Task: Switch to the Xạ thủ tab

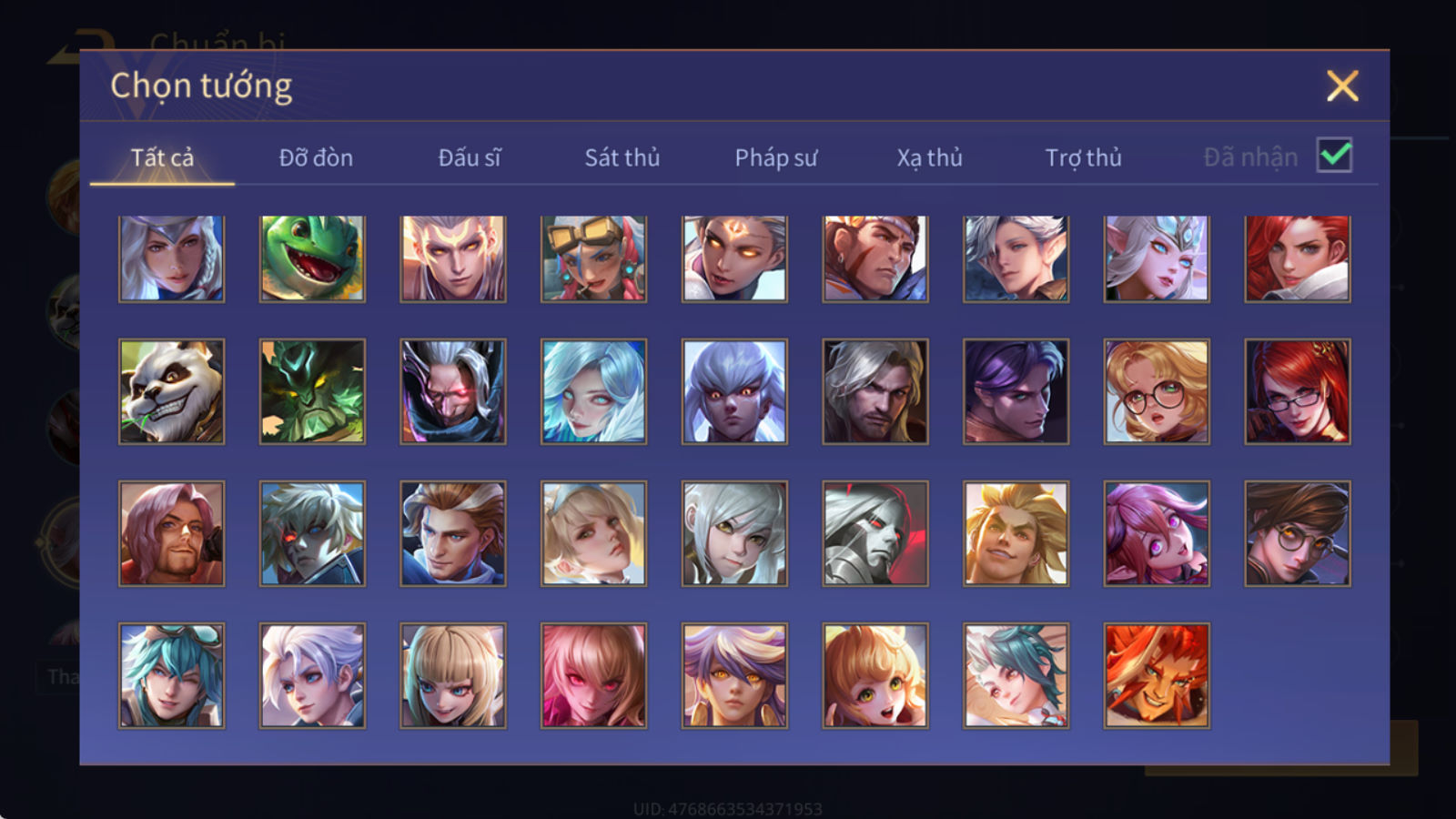Action: [929, 157]
